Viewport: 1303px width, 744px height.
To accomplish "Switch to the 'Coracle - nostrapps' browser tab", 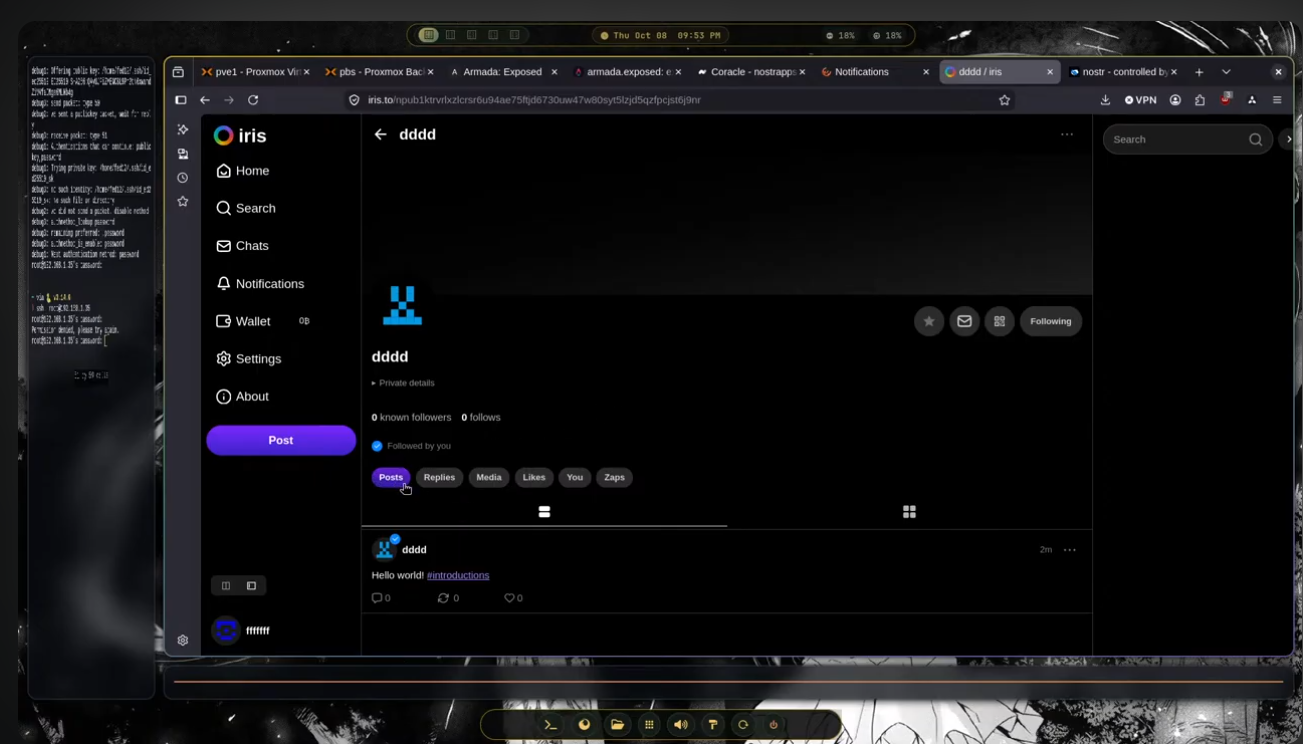I will pyautogui.click(x=753, y=72).
